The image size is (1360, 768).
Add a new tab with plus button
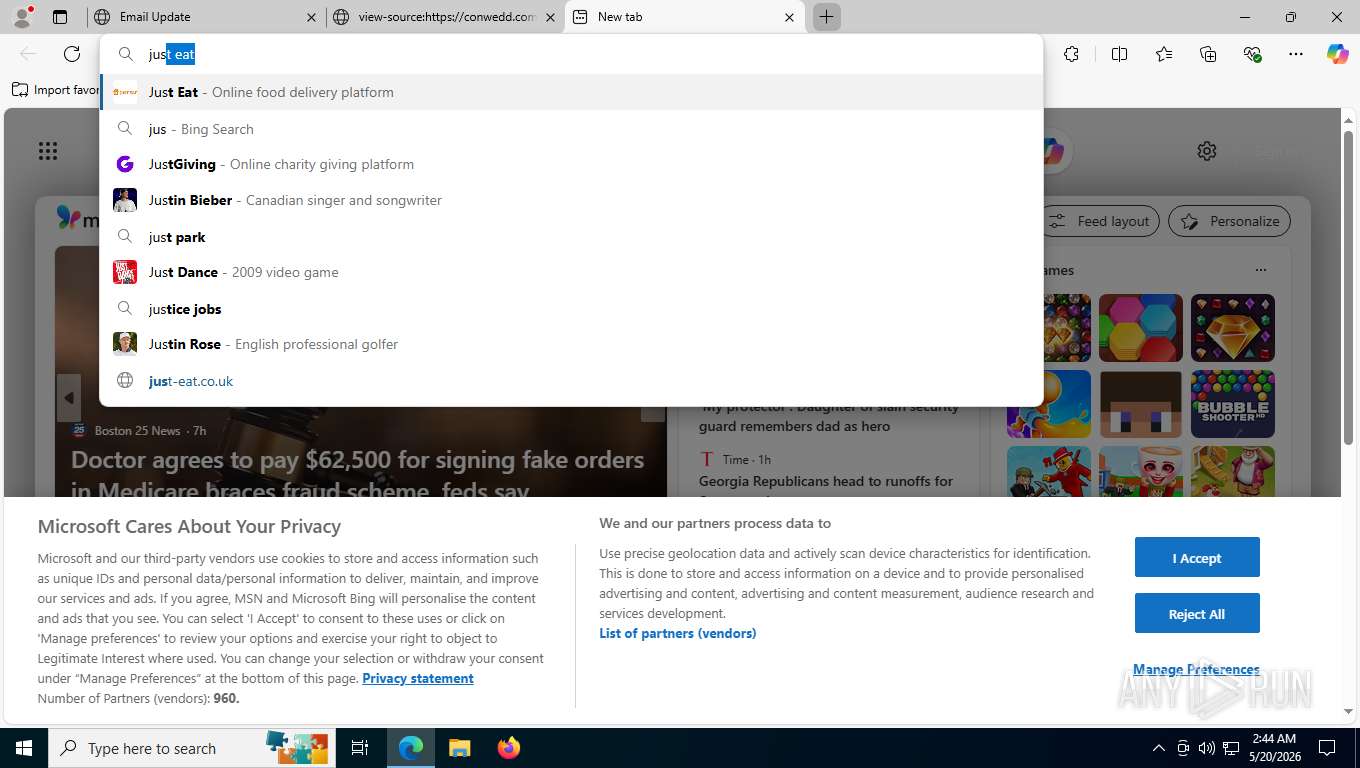[827, 17]
